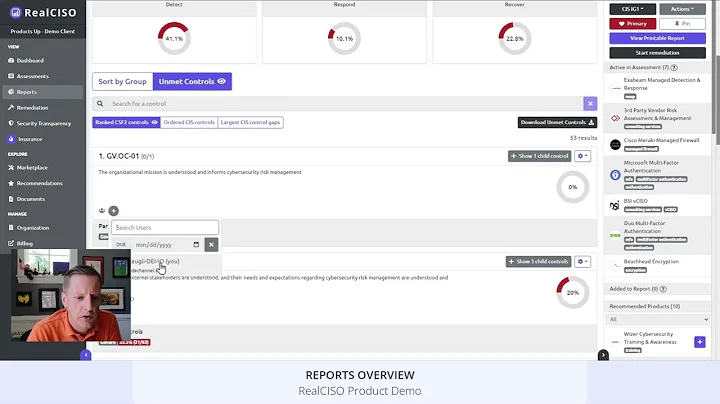Open Recommendations in the sidebar
The image size is (720, 404).
39,183
